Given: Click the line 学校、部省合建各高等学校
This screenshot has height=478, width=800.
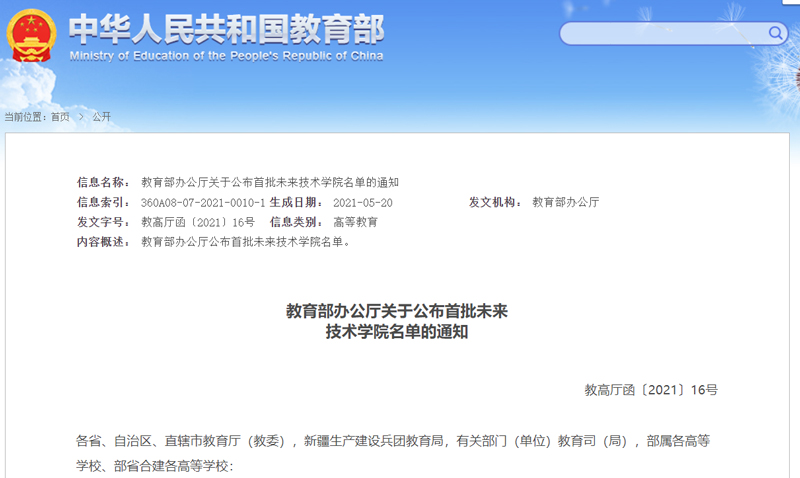Looking at the screenshot, I should coord(155,466).
